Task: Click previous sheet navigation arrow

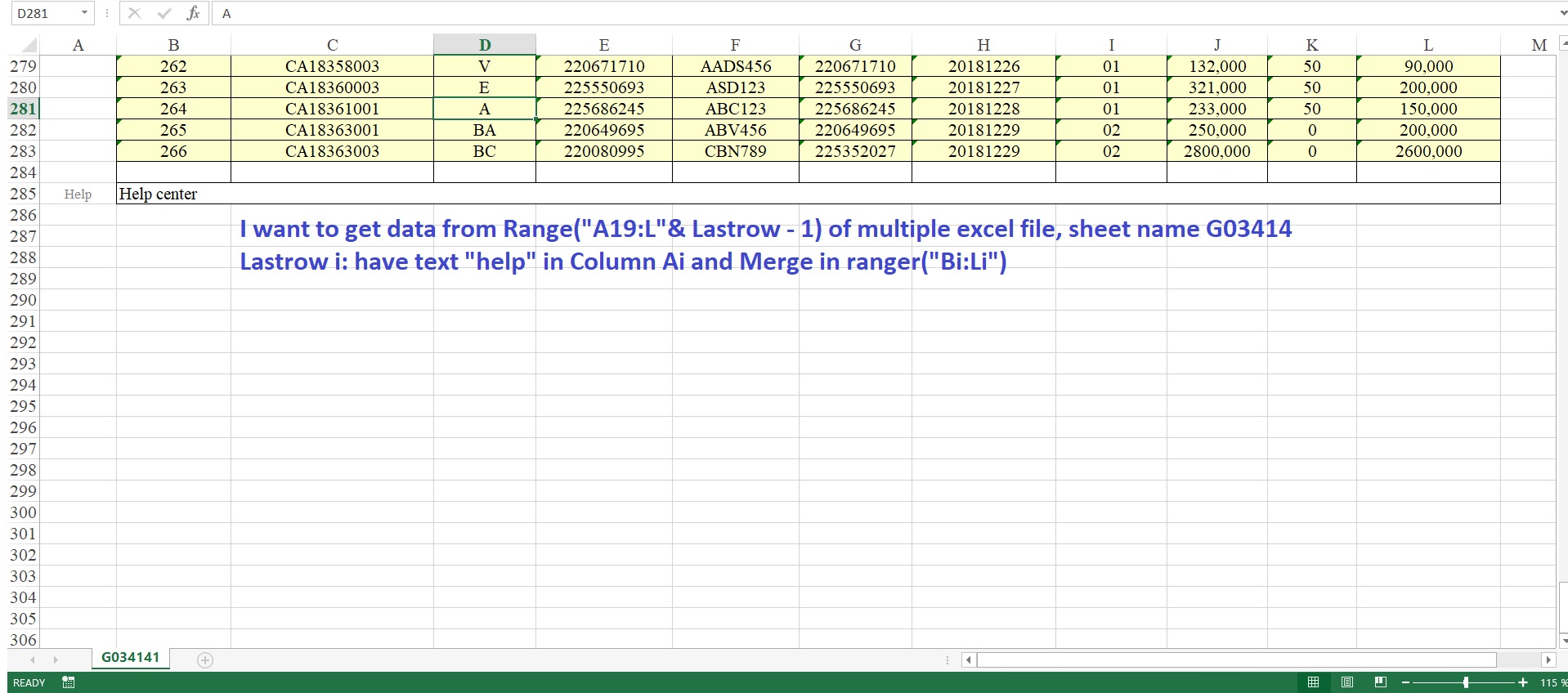Action: (x=33, y=659)
